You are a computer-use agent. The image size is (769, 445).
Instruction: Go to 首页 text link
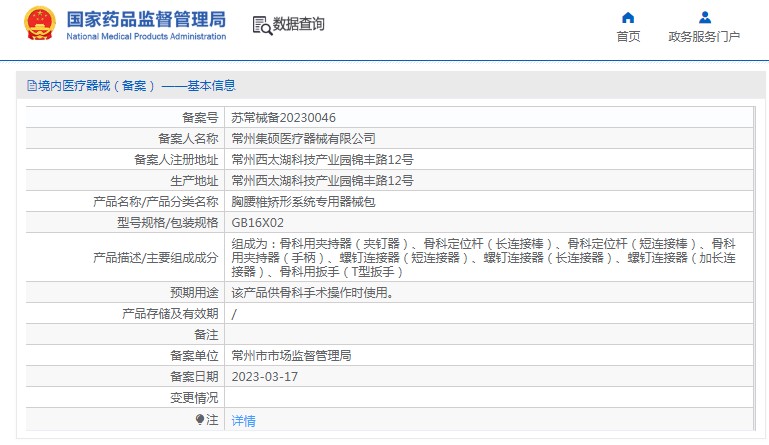628,37
